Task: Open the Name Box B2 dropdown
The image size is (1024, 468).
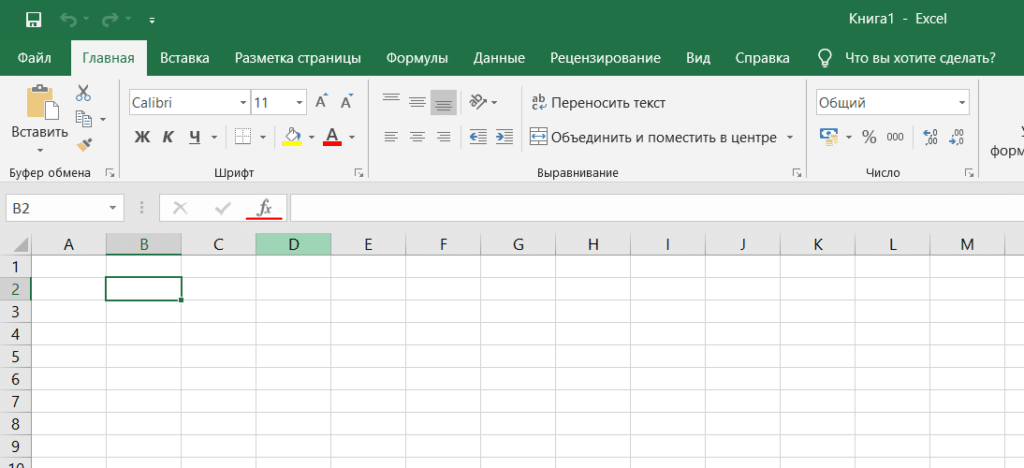Action: 114,208
